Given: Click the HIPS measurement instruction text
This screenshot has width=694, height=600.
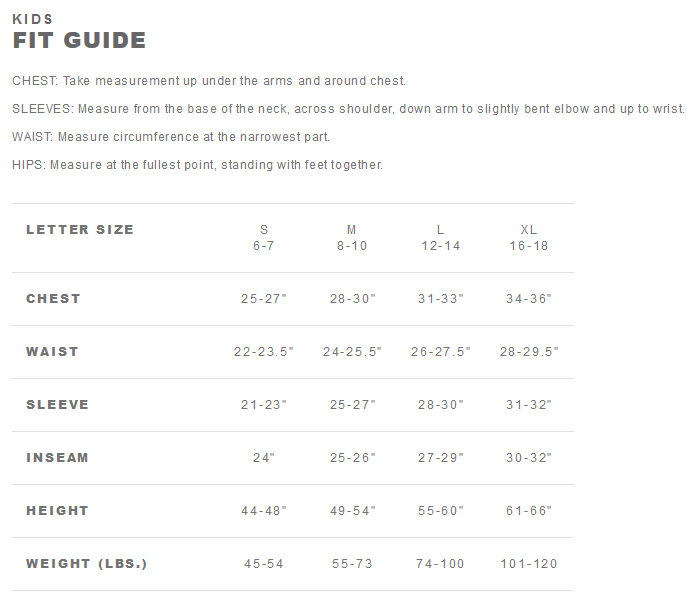Looking at the screenshot, I should (x=197, y=164).
